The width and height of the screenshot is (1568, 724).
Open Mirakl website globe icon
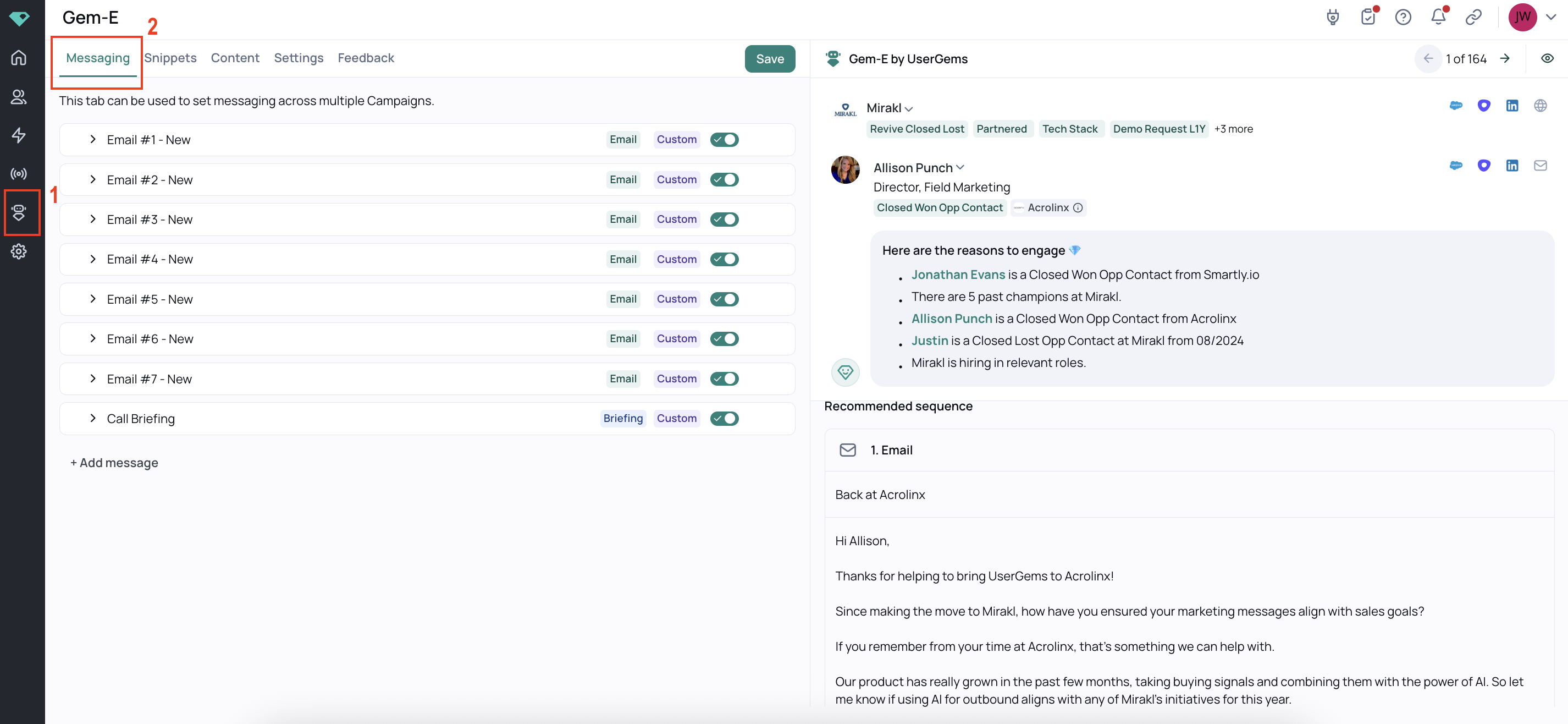[1540, 105]
